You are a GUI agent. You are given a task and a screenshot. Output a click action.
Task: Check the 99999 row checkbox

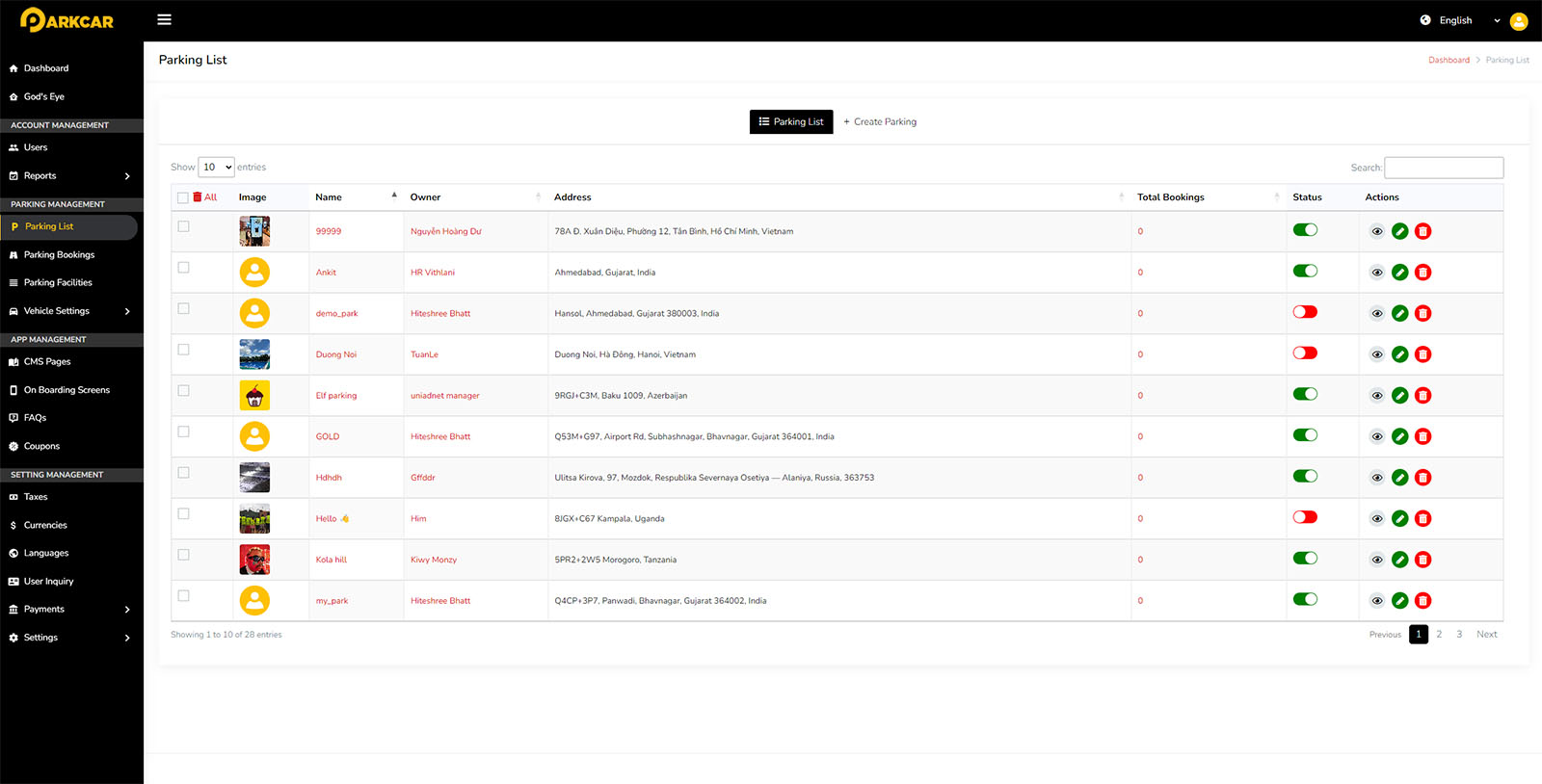pos(183,226)
